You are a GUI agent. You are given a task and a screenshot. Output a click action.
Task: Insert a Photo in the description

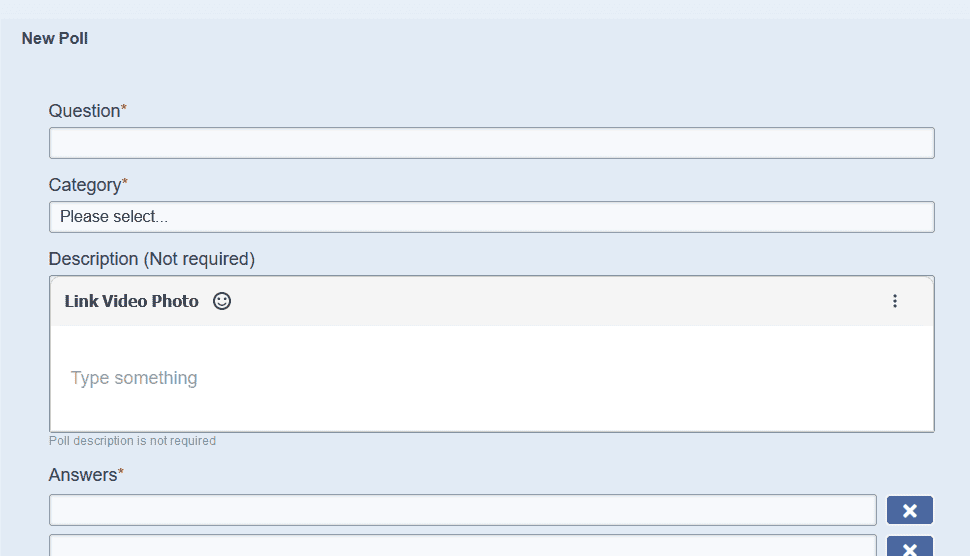pyautogui.click(x=175, y=301)
